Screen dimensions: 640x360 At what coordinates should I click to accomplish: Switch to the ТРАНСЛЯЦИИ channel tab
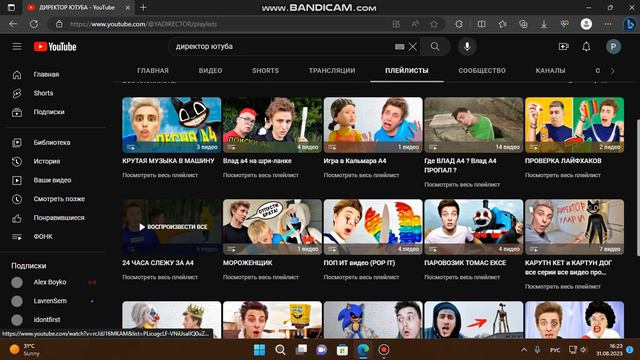pos(332,71)
